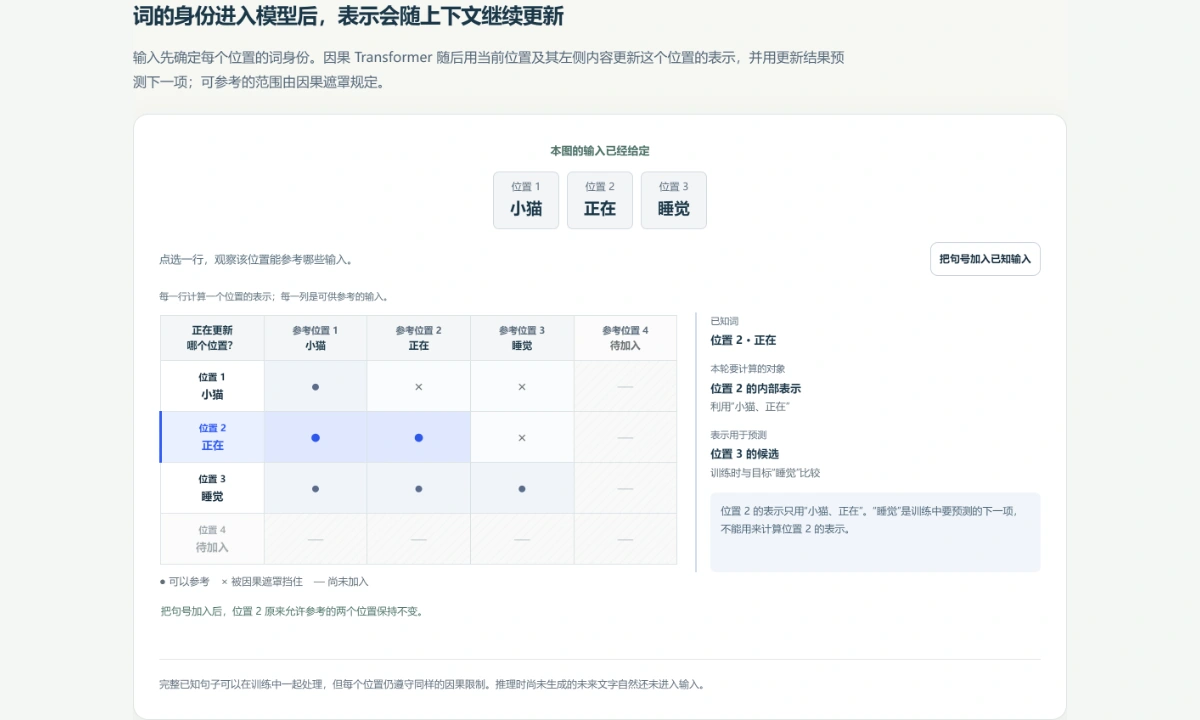Click the dash in row 小猫, column 参考位置 4

tap(625, 386)
